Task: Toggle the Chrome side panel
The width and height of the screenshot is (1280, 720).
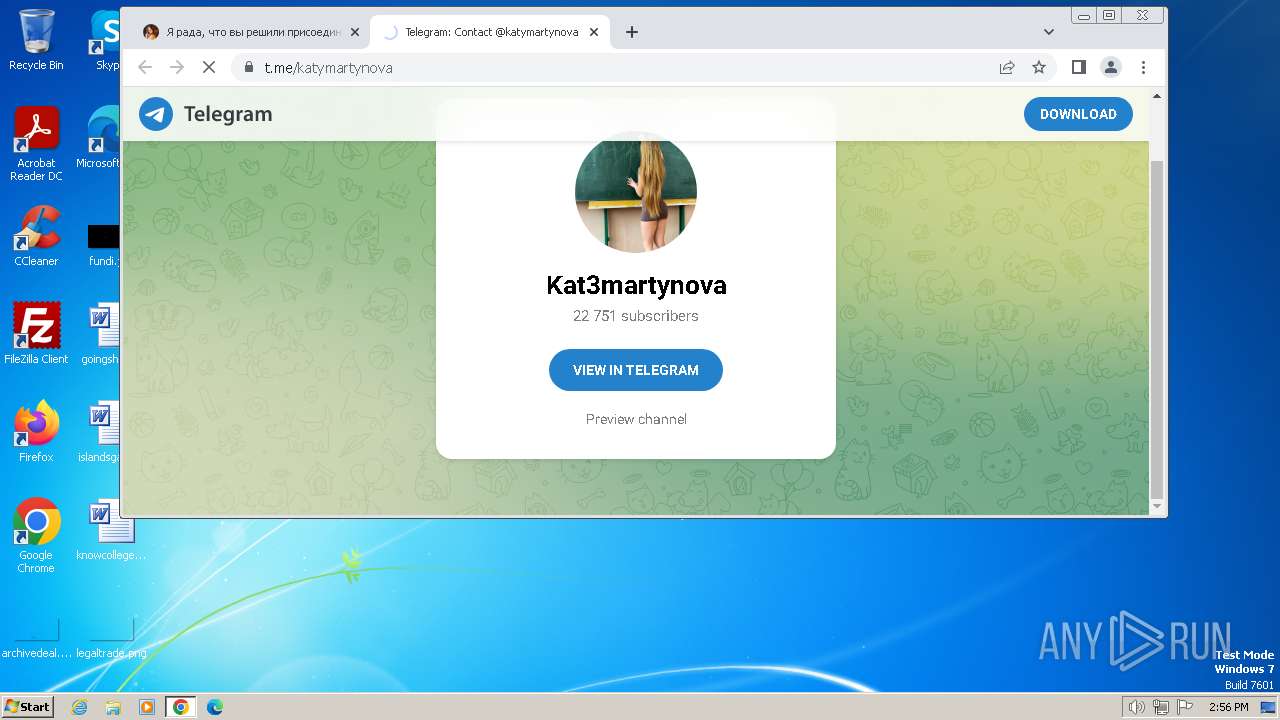Action: (x=1079, y=67)
